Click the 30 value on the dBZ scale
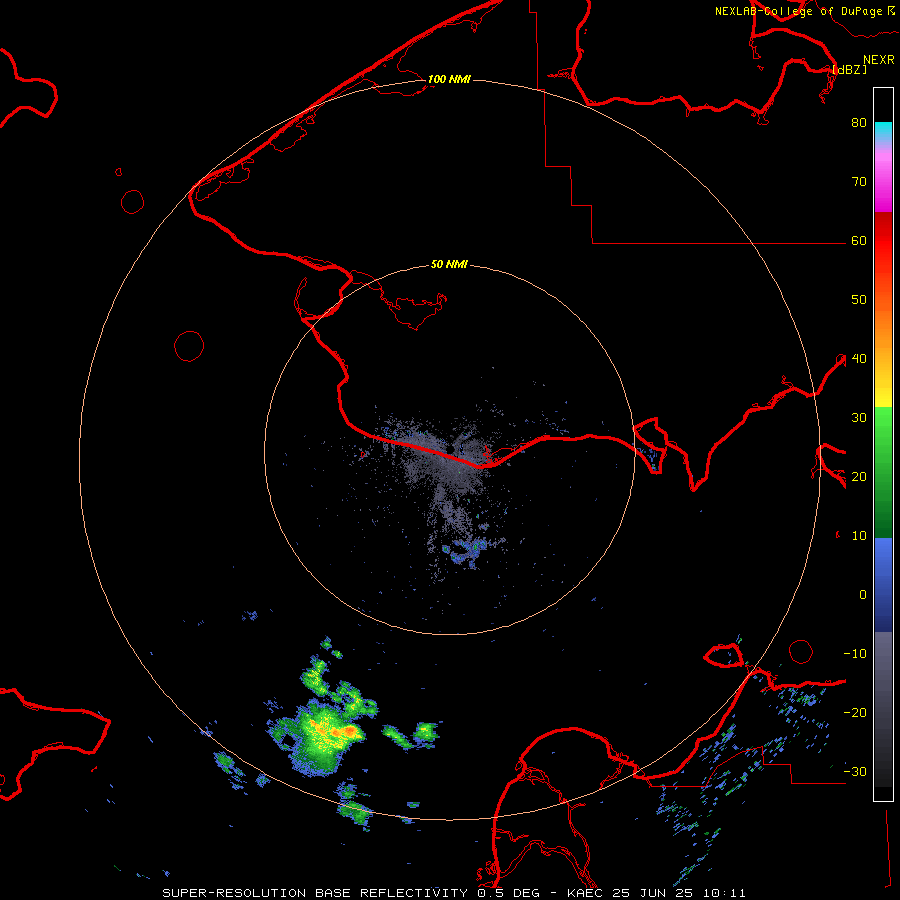Viewport: 900px width, 900px height. pos(859,417)
